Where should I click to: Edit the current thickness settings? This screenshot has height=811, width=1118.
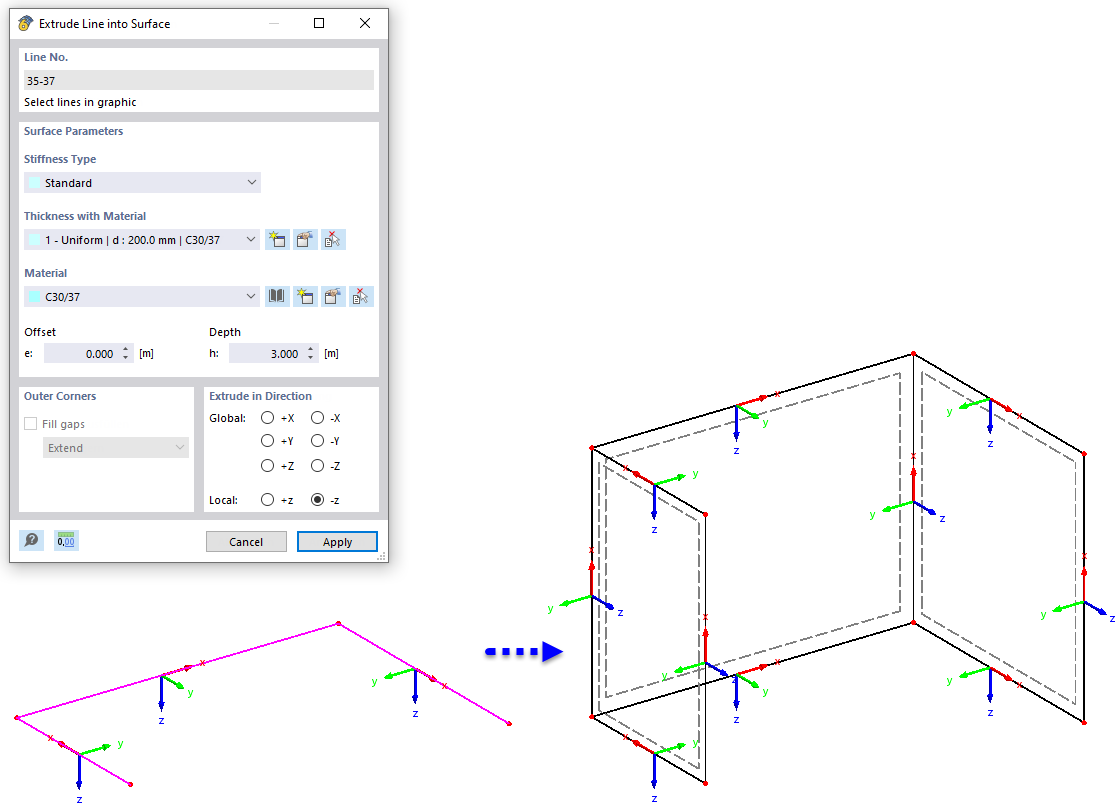click(x=305, y=239)
